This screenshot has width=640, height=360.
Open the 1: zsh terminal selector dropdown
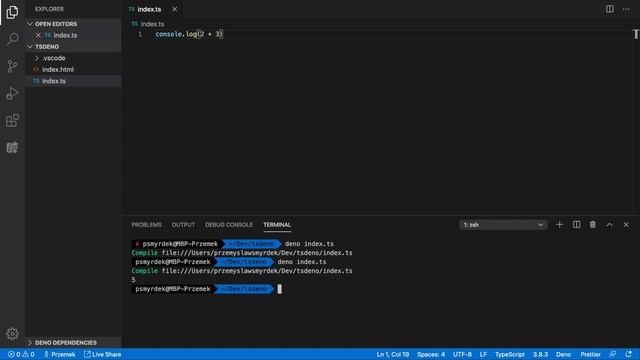point(503,225)
